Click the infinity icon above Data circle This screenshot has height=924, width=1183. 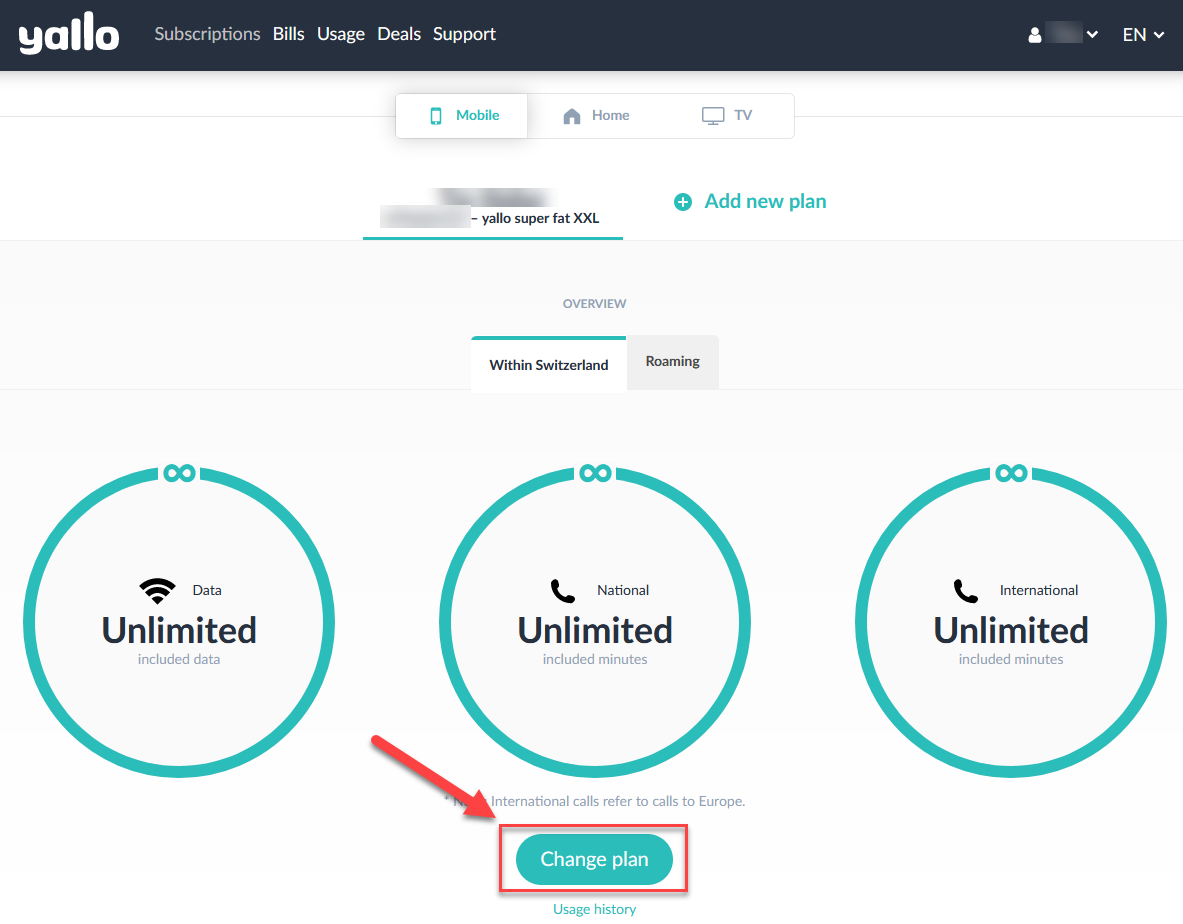[180, 473]
